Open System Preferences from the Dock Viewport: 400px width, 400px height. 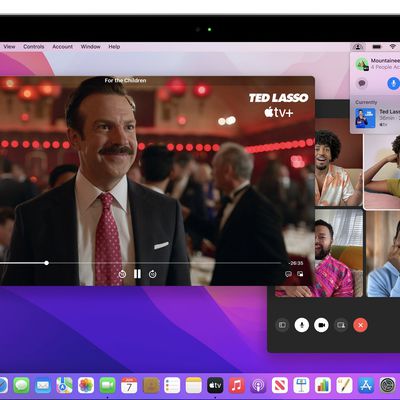tap(387, 386)
